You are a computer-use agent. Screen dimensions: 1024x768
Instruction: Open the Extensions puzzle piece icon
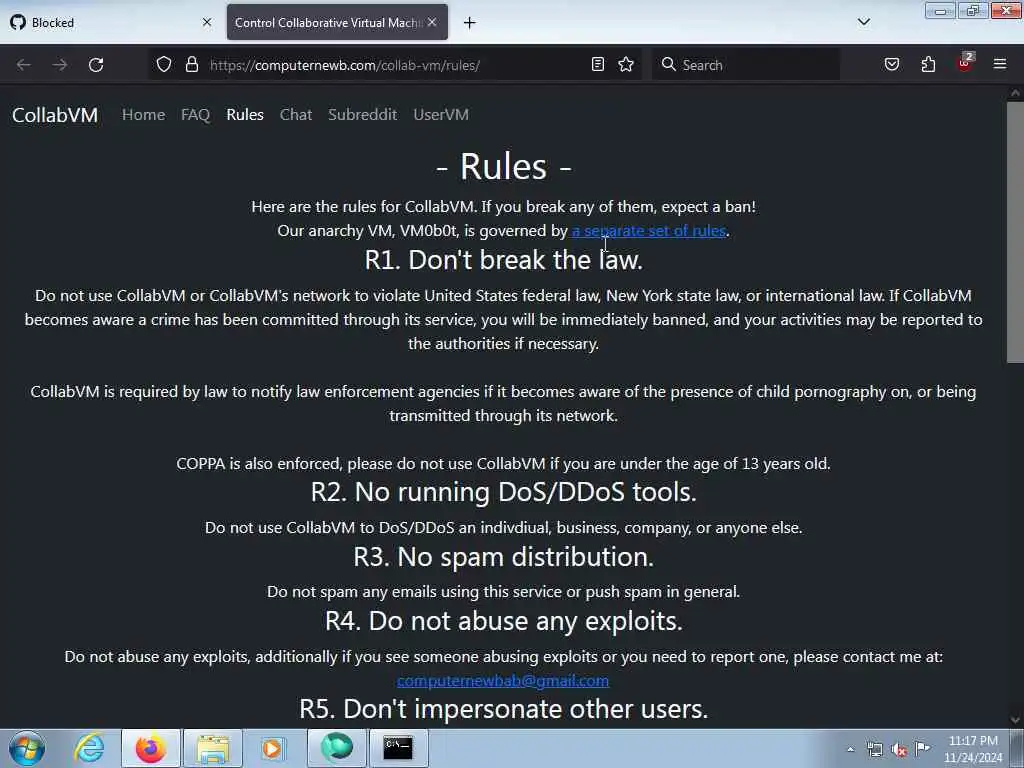[x=928, y=65]
